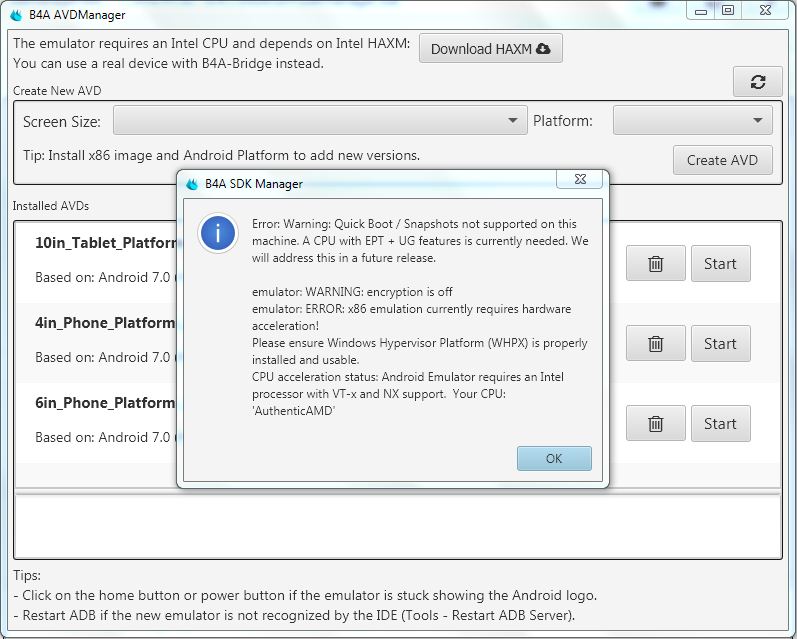Click the 'Installed AVDs' label
Screen dimensions: 797x639
click(51, 206)
